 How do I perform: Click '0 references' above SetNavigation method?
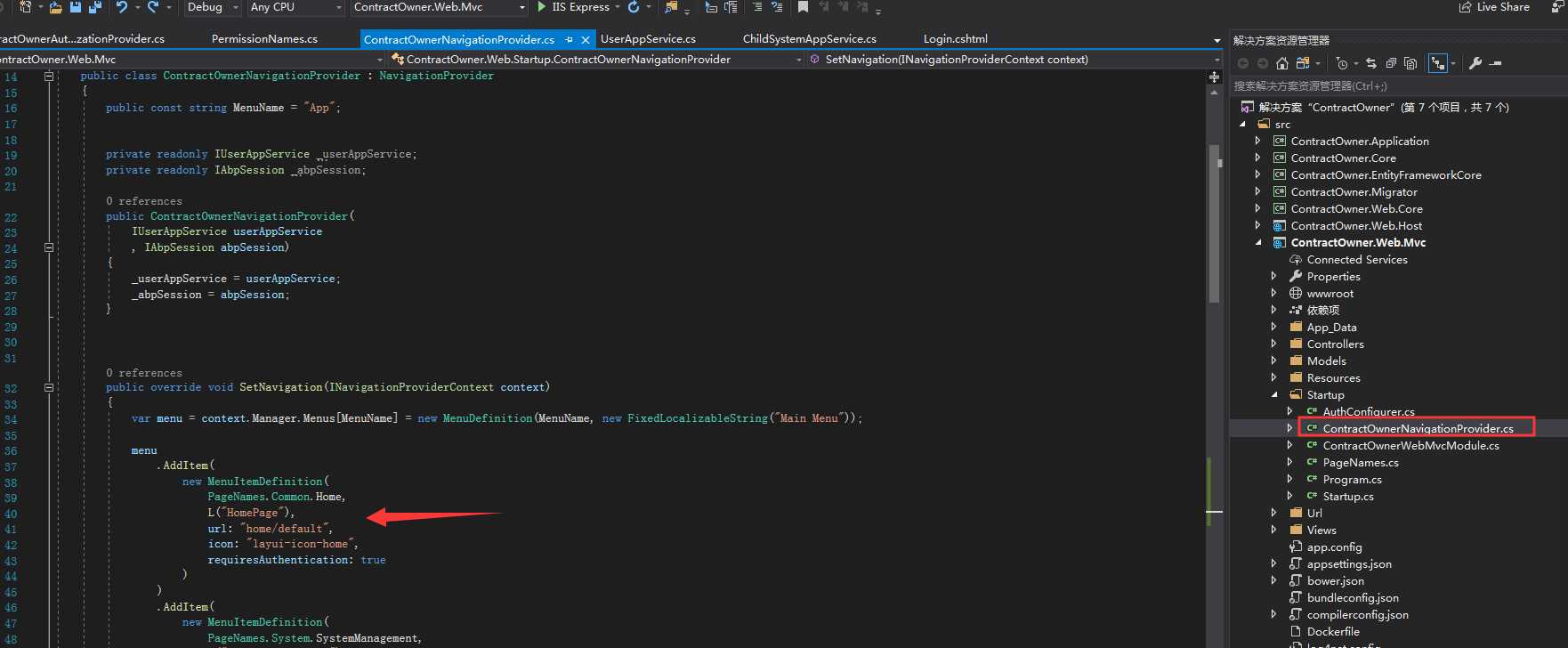point(144,373)
